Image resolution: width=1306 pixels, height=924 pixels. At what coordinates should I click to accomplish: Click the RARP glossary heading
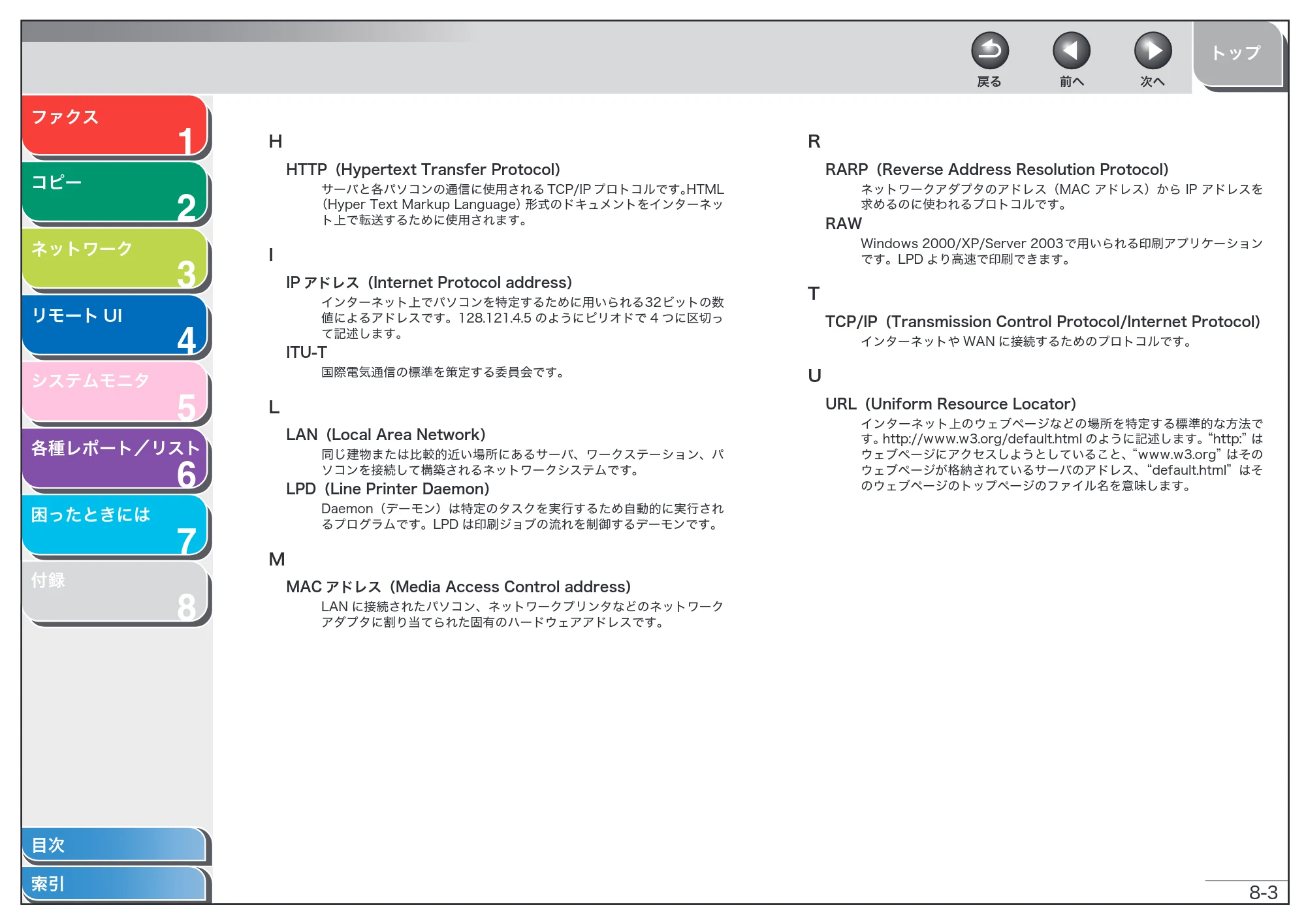(x=997, y=169)
